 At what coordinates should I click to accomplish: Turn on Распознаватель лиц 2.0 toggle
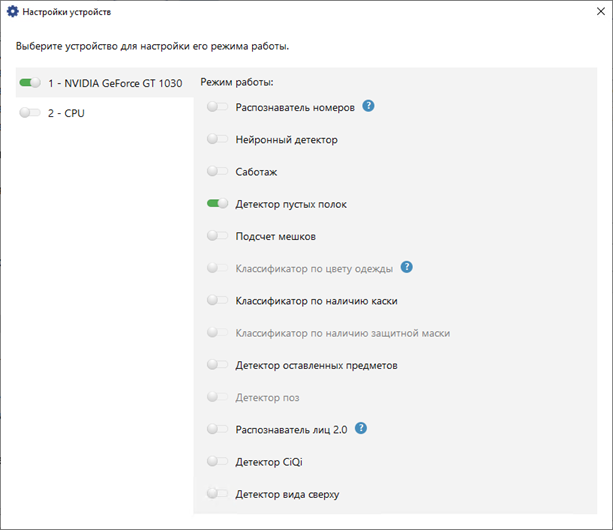[x=218, y=429]
